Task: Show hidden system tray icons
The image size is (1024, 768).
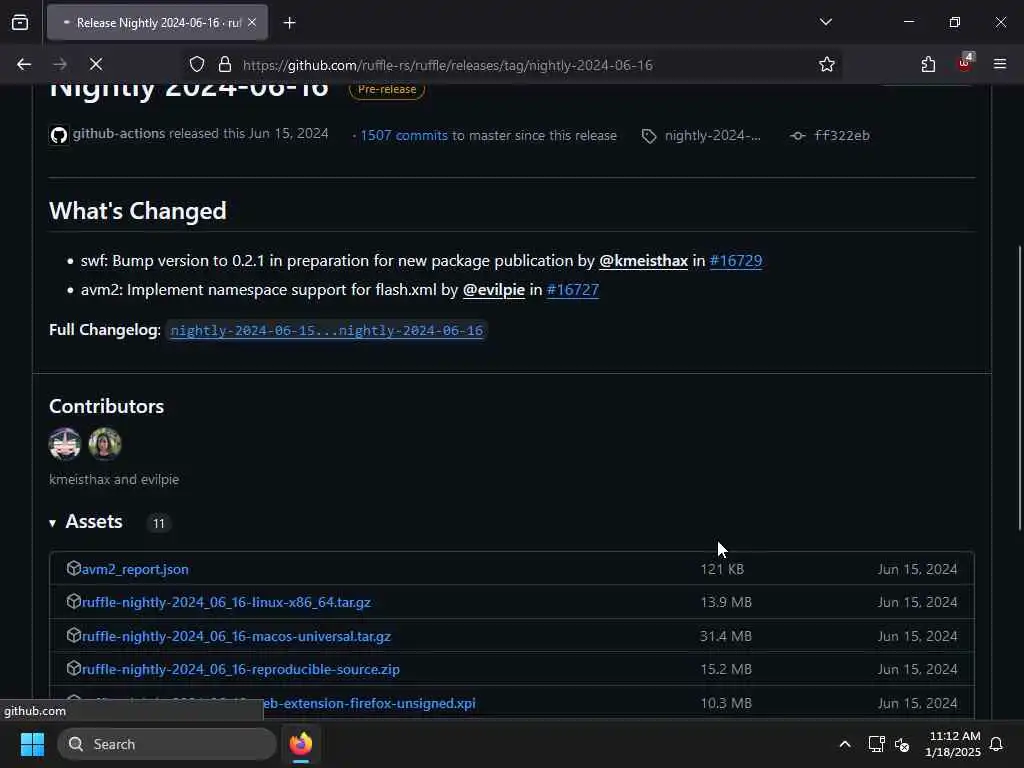Action: (844, 744)
